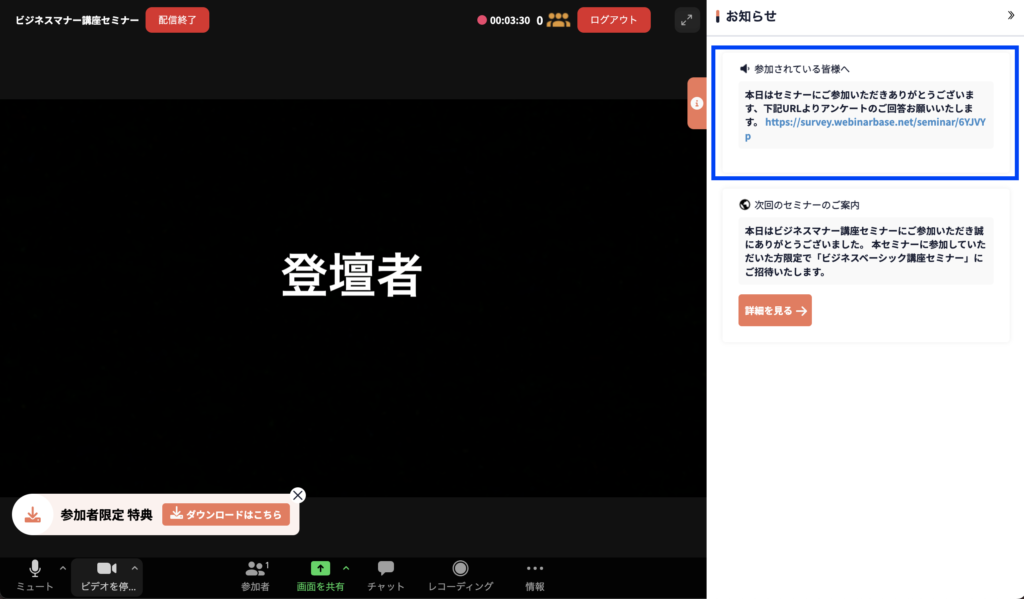The width and height of the screenshot is (1024, 599).
Task: Click the 詳細を見る details button
Action: 775,310
